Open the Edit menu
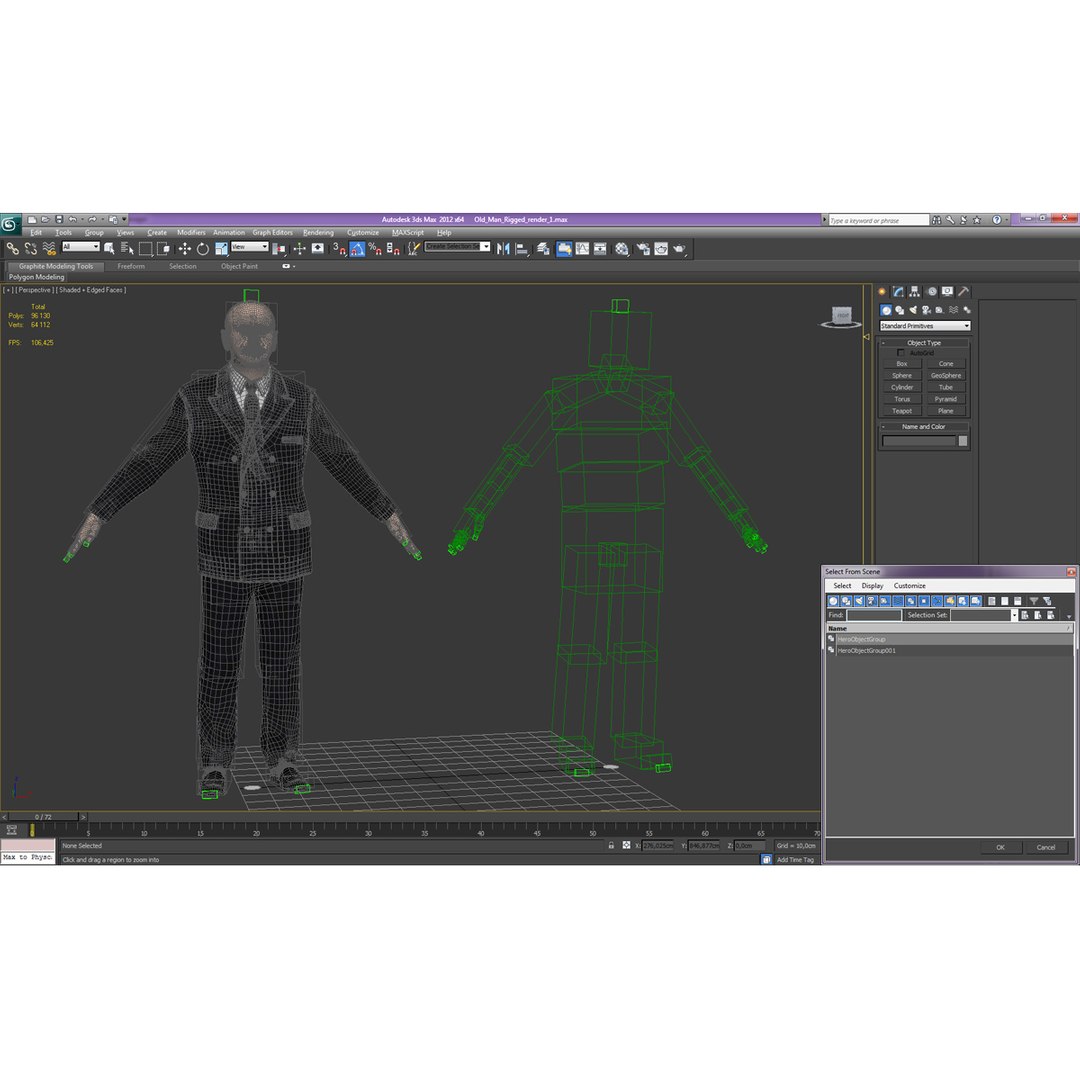 (36, 233)
